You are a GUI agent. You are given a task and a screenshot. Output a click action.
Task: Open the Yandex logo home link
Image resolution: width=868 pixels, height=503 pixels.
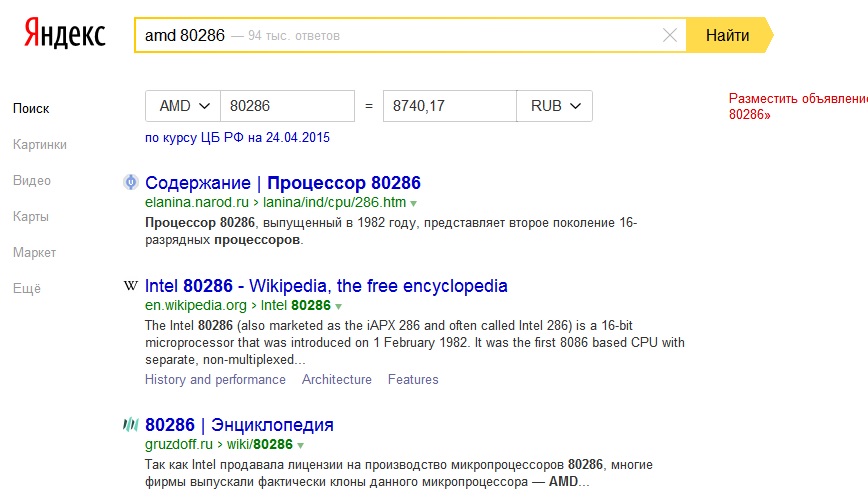click(x=65, y=33)
